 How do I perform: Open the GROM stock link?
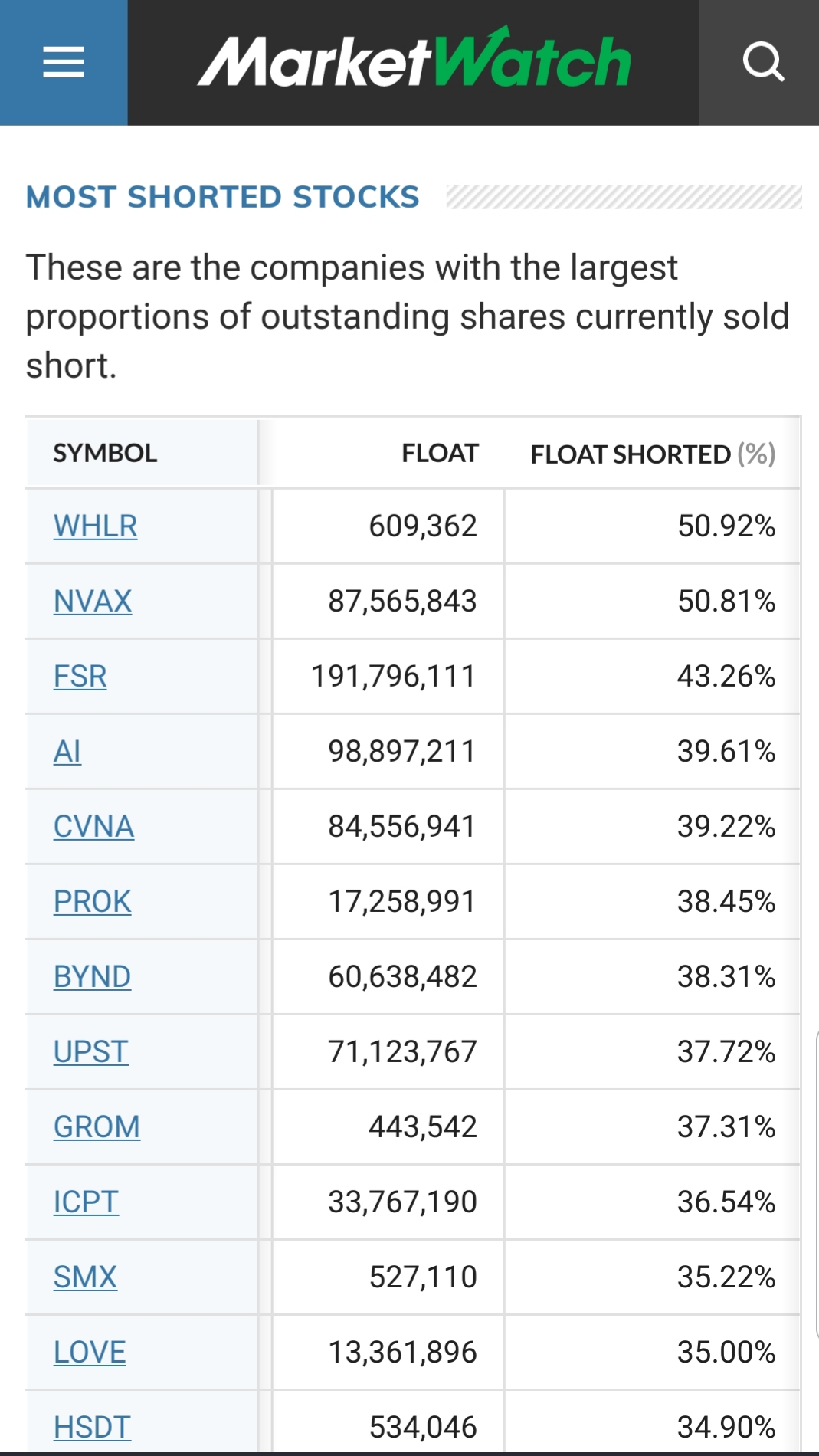pos(97,1126)
